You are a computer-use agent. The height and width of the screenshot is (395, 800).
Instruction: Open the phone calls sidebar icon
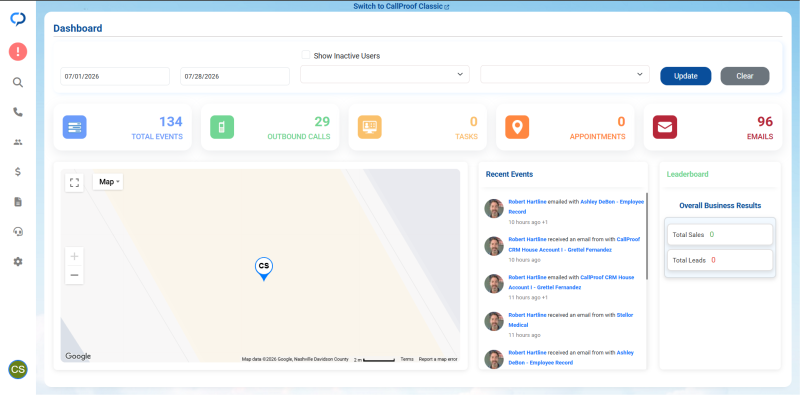coord(18,112)
